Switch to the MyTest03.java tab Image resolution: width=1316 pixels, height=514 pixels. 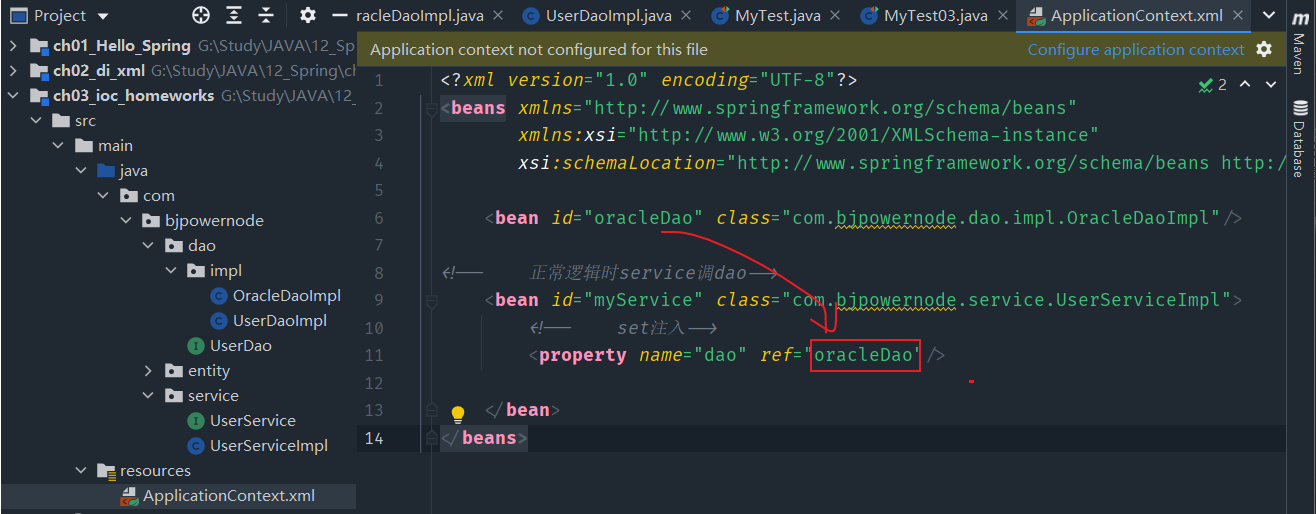click(x=936, y=16)
